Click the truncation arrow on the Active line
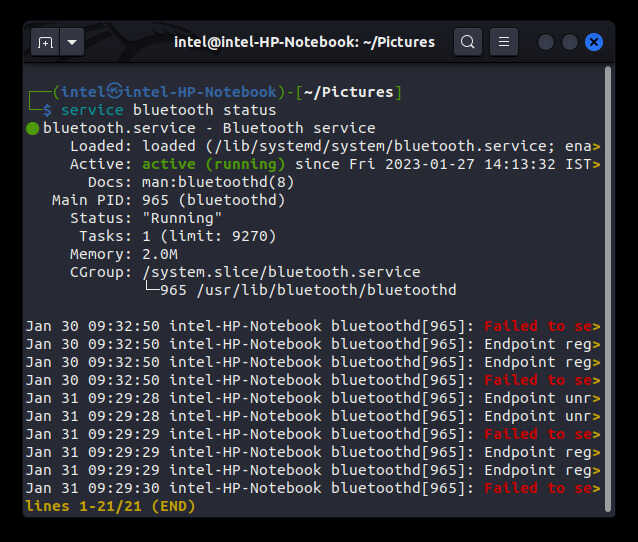The height and width of the screenshot is (542, 638). coord(596,164)
